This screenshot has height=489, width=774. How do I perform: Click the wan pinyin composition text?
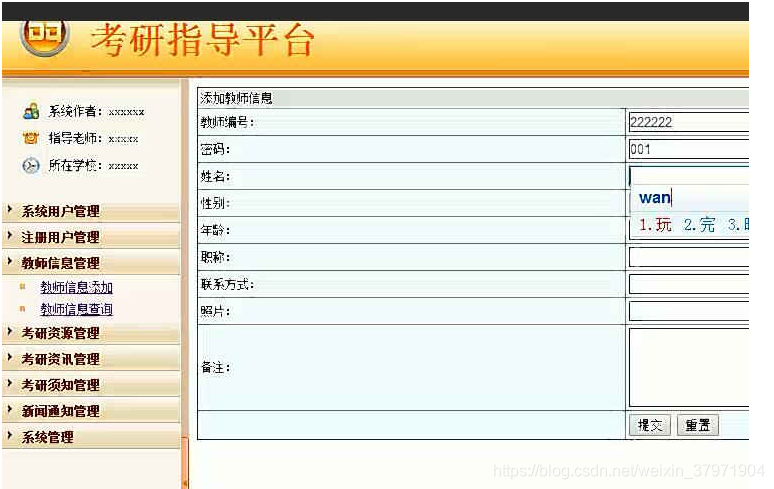click(655, 197)
